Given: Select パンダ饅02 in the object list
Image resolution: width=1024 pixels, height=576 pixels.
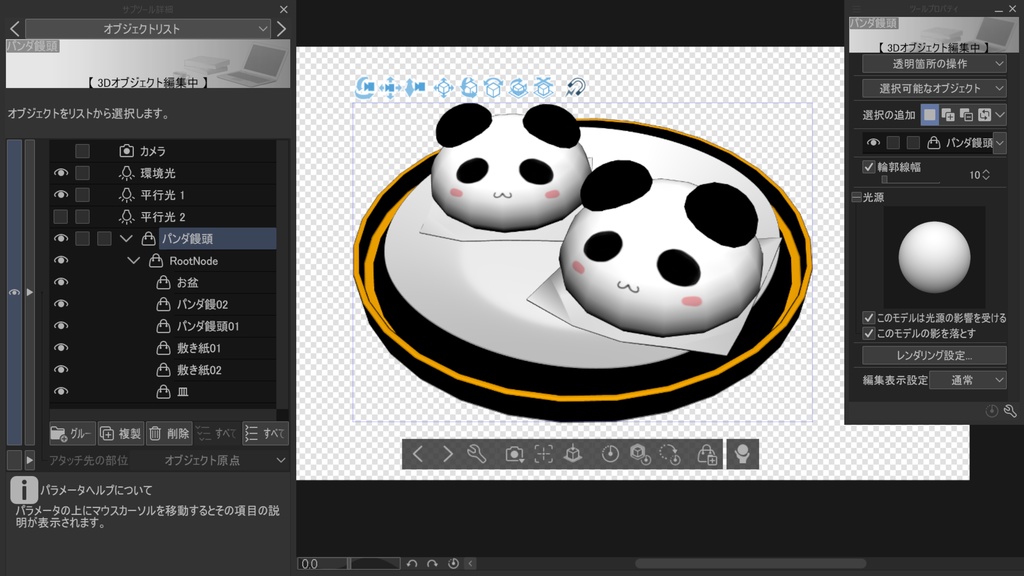Looking at the screenshot, I should (x=202, y=304).
